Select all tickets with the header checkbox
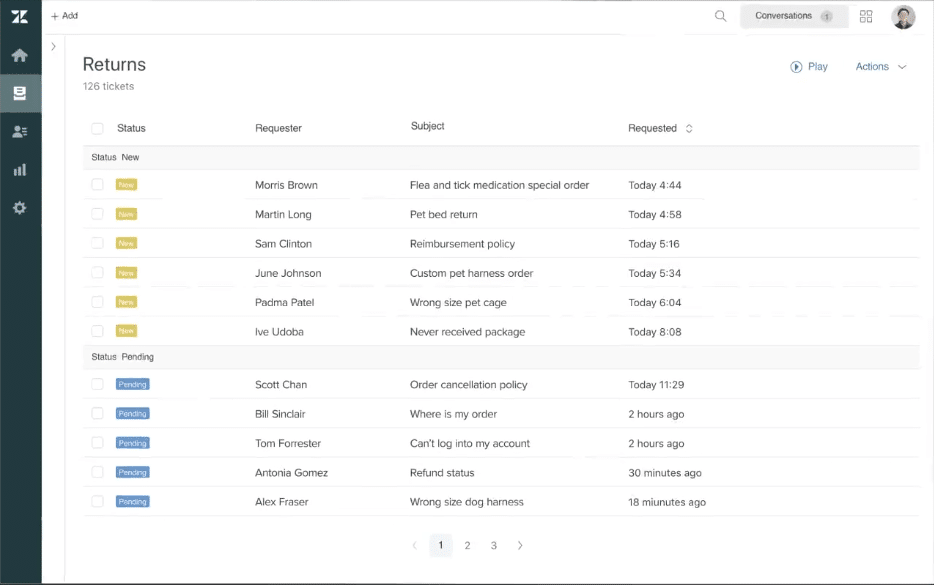The image size is (934, 585). [97, 128]
